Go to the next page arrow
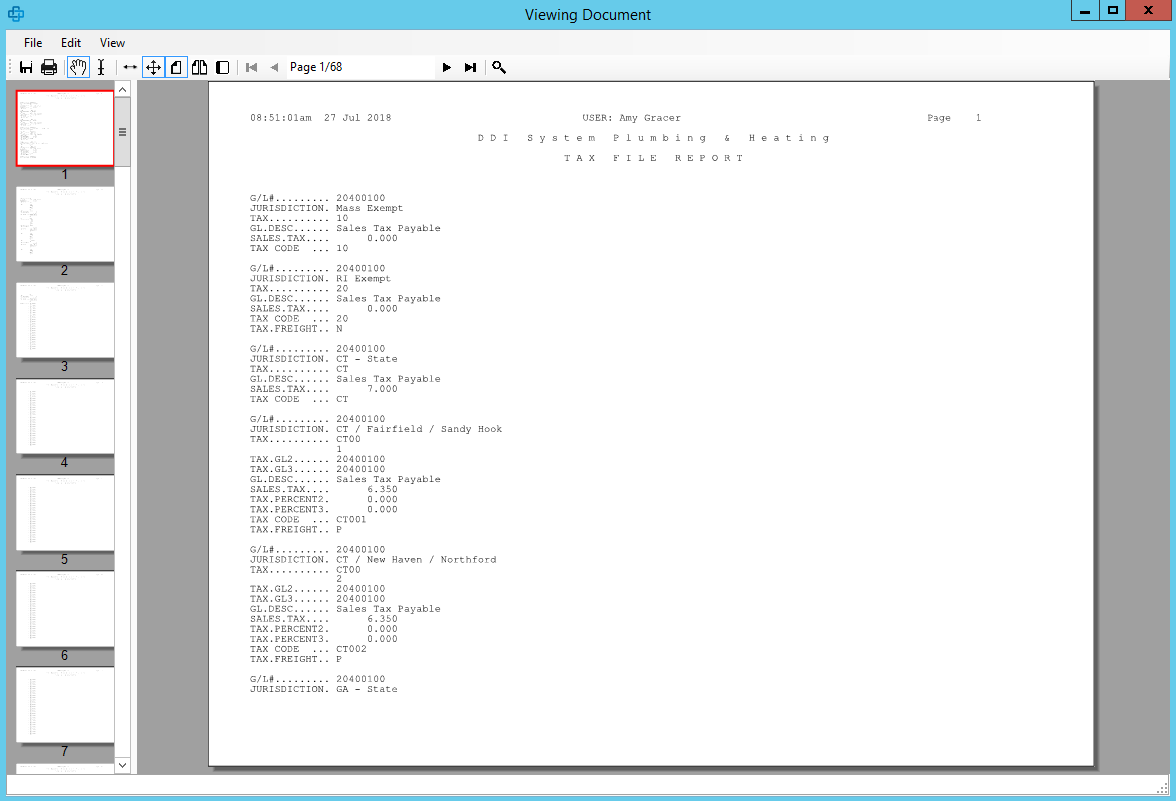The image size is (1176, 801). point(447,67)
